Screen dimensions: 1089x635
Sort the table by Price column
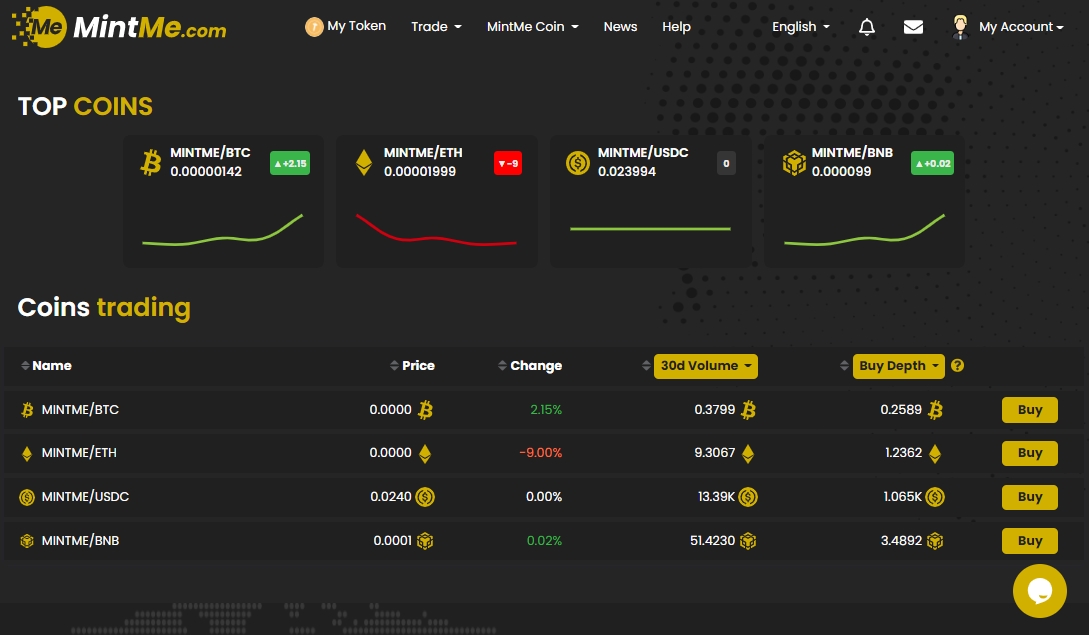(x=412, y=366)
